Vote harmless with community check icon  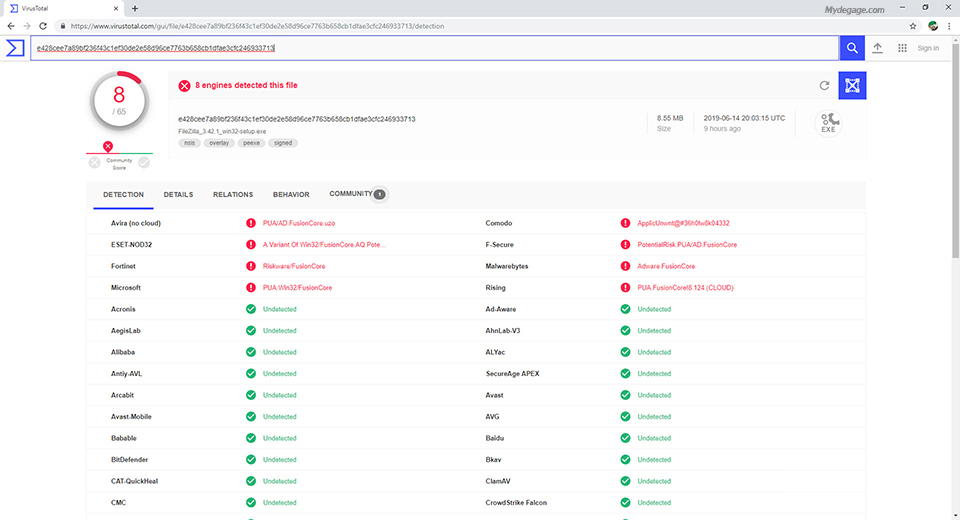point(144,162)
